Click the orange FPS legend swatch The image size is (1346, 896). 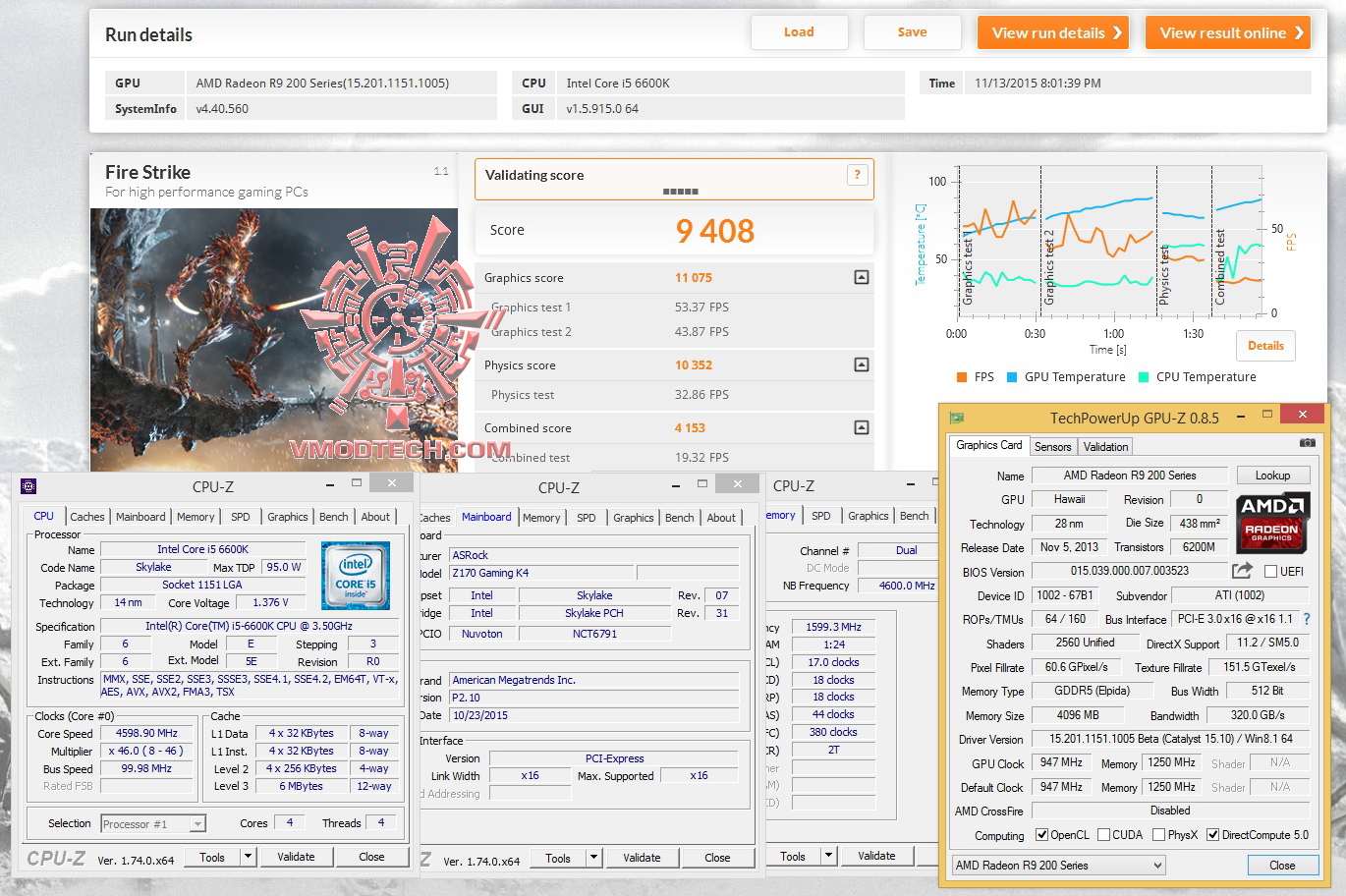(962, 377)
